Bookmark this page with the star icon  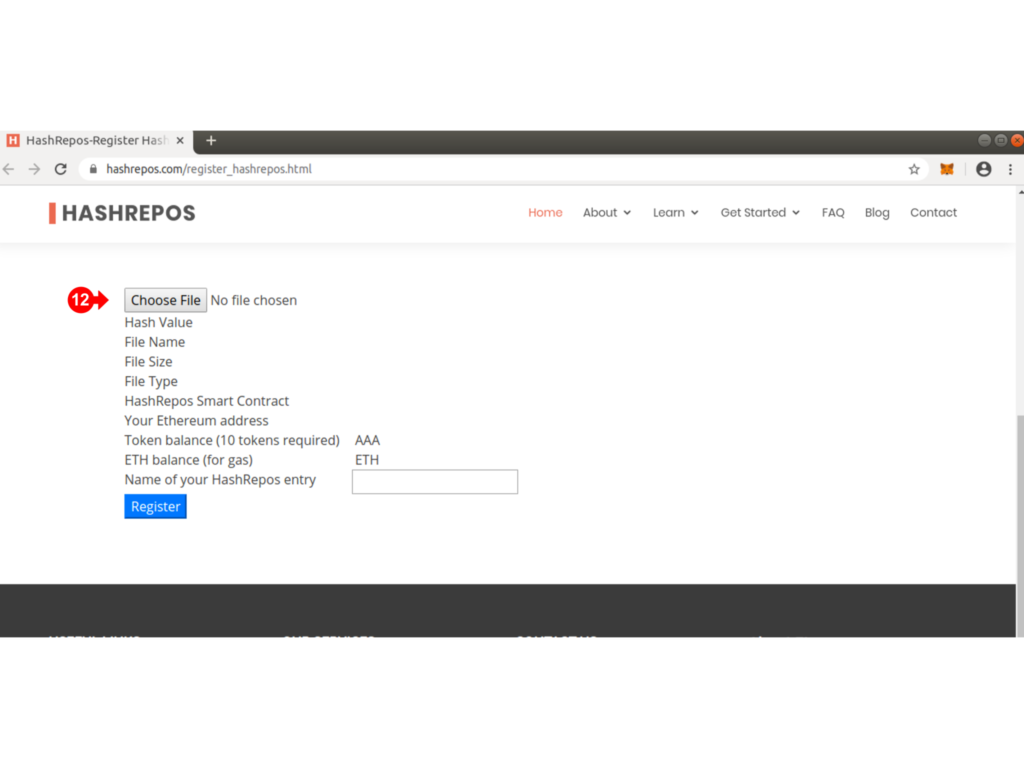(x=914, y=169)
